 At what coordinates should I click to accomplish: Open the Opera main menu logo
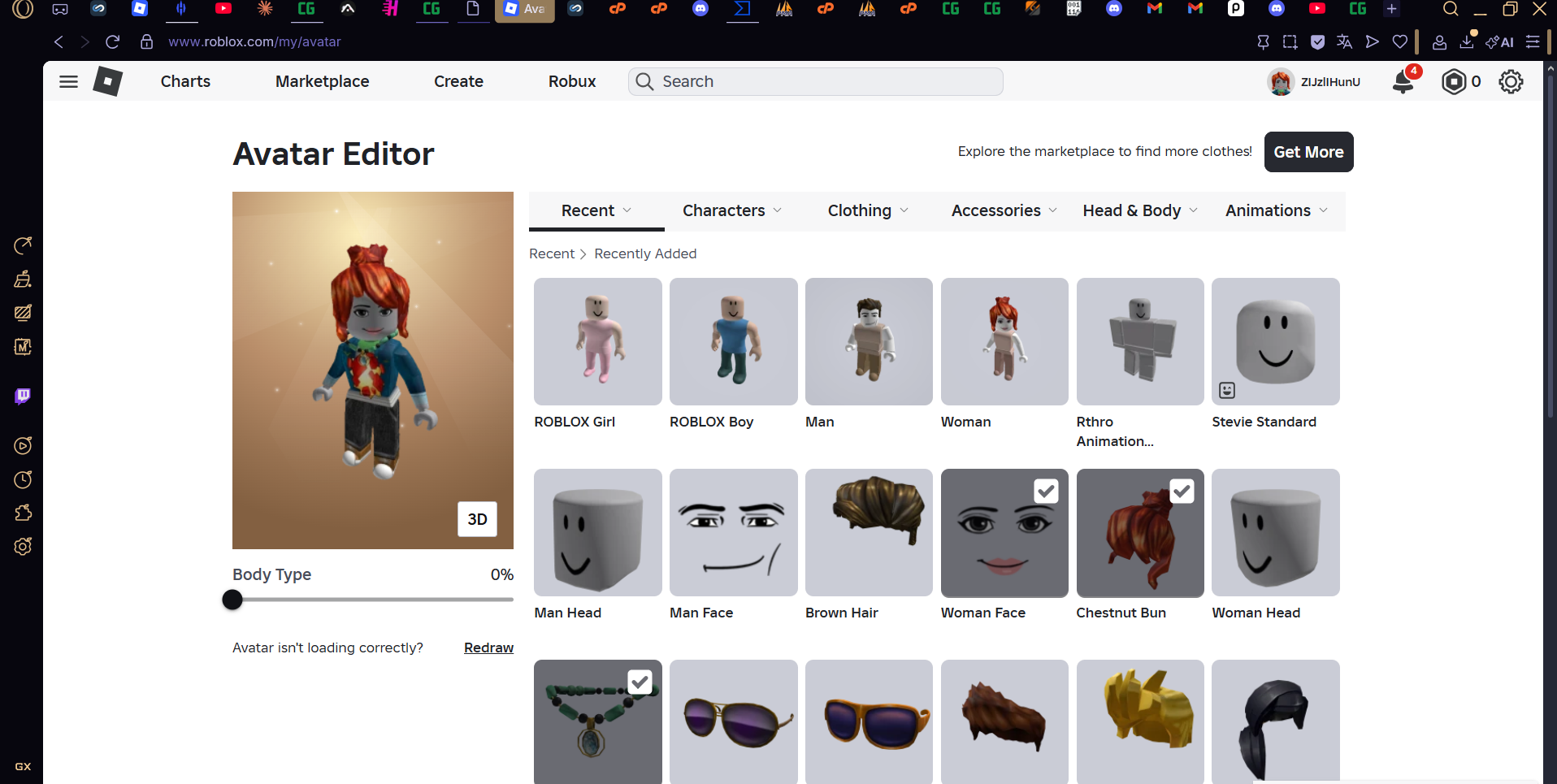23,9
